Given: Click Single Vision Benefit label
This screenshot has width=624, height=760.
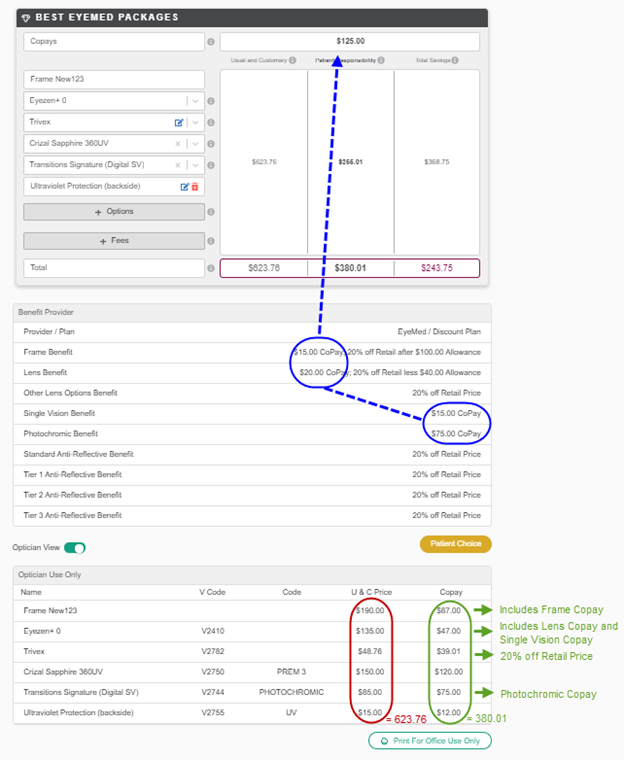Looking at the screenshot, I should (59, 413).
